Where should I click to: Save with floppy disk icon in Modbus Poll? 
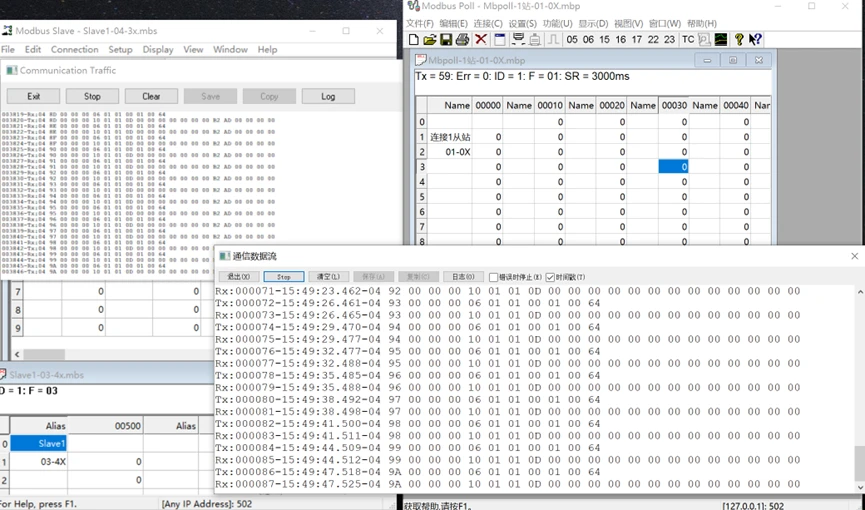pos(446,39)
